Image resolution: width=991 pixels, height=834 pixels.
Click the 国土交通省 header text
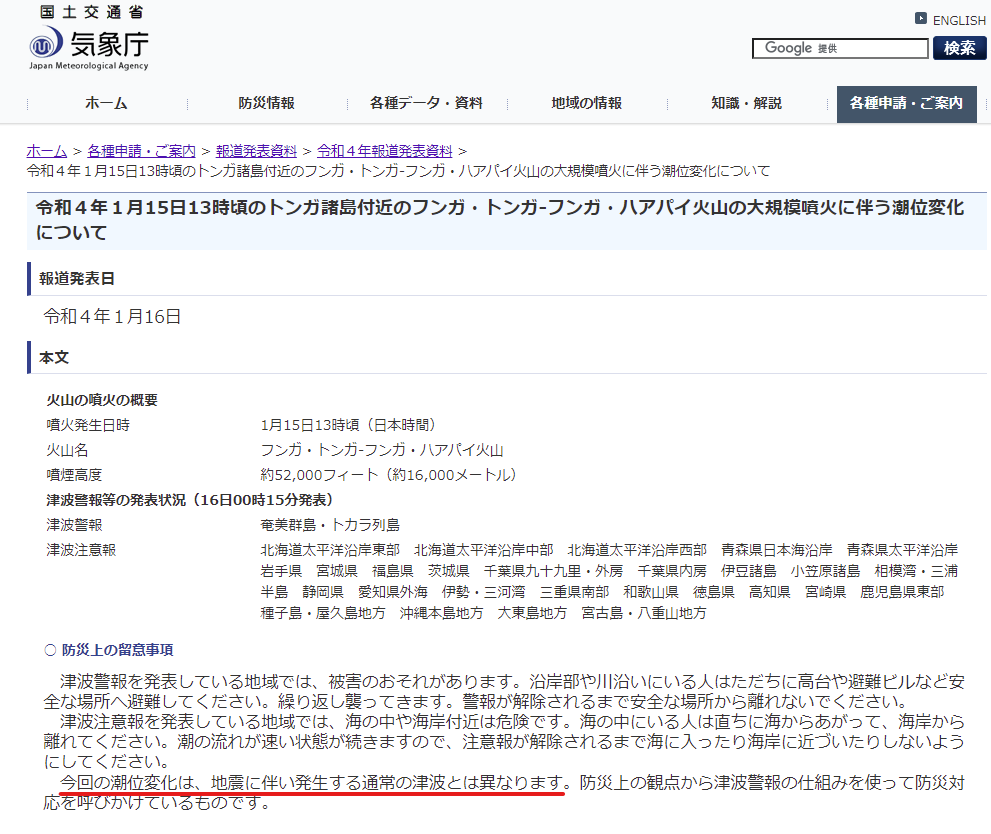pos(92,12)
